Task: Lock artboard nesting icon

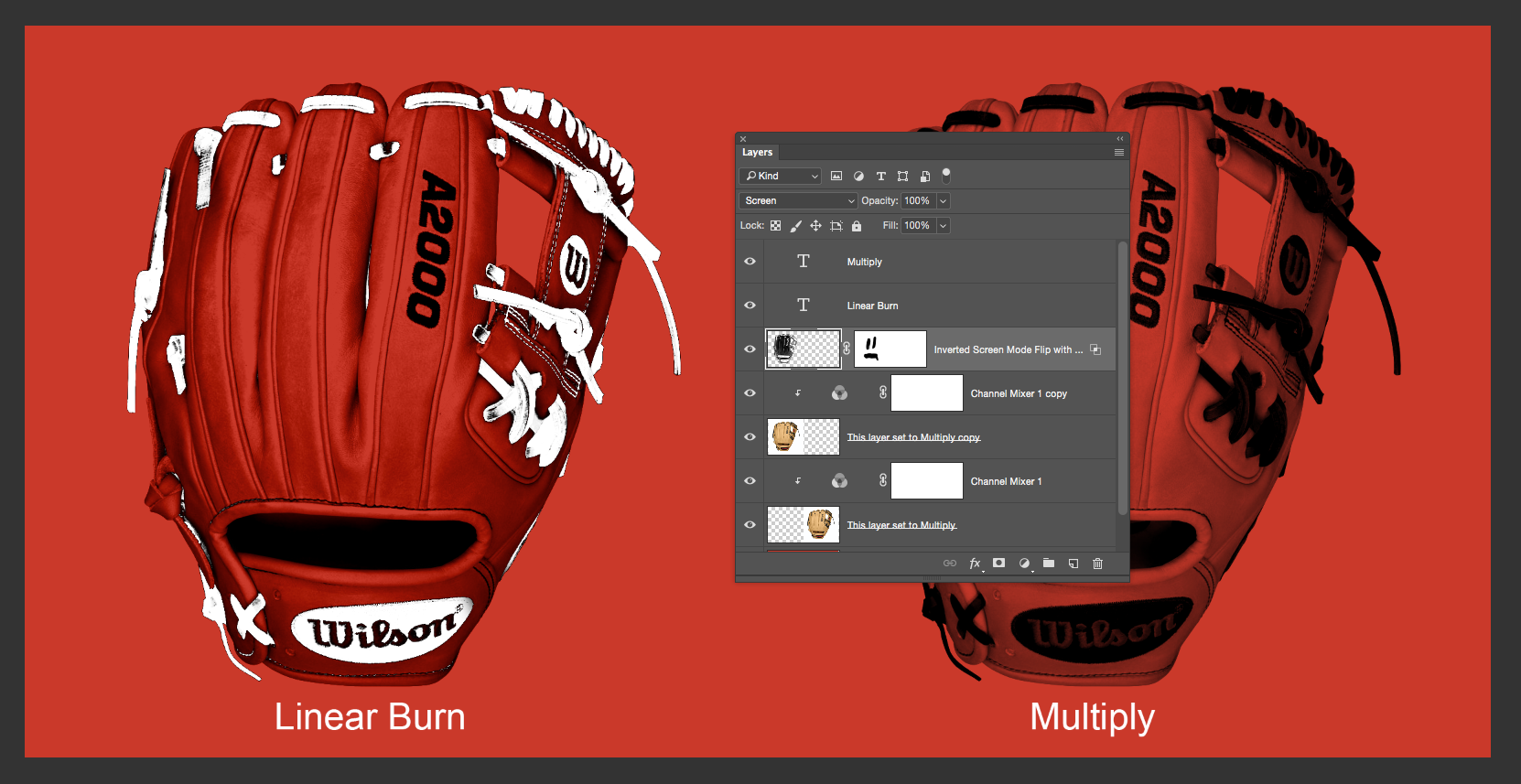Action: (x=836, y=225)
